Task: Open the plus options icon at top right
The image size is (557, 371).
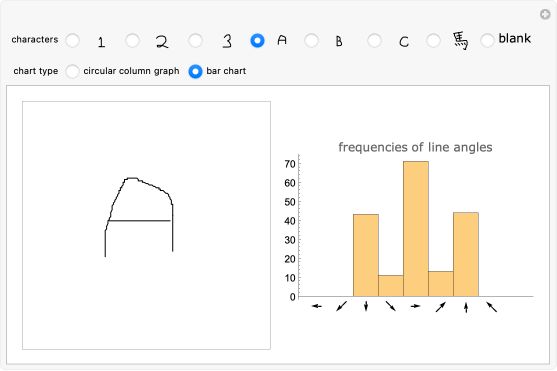Action: point(545,15)
